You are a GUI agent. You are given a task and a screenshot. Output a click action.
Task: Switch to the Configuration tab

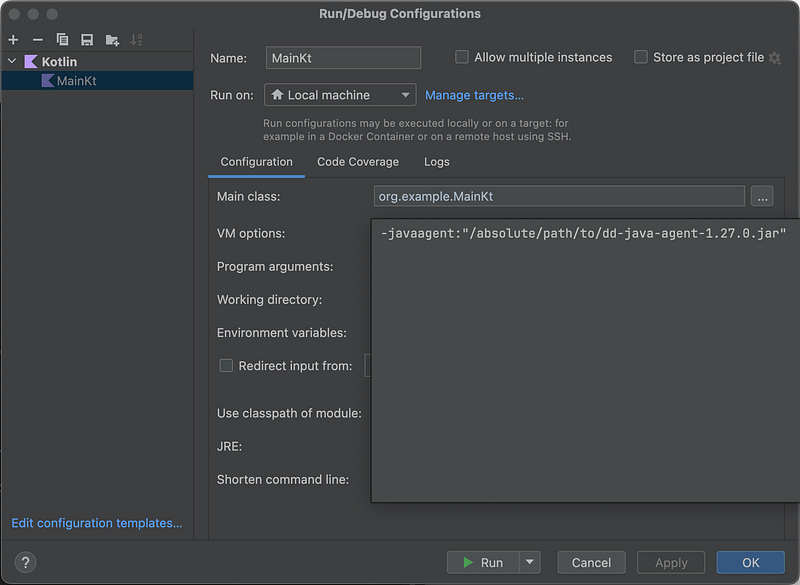point(256,162)
